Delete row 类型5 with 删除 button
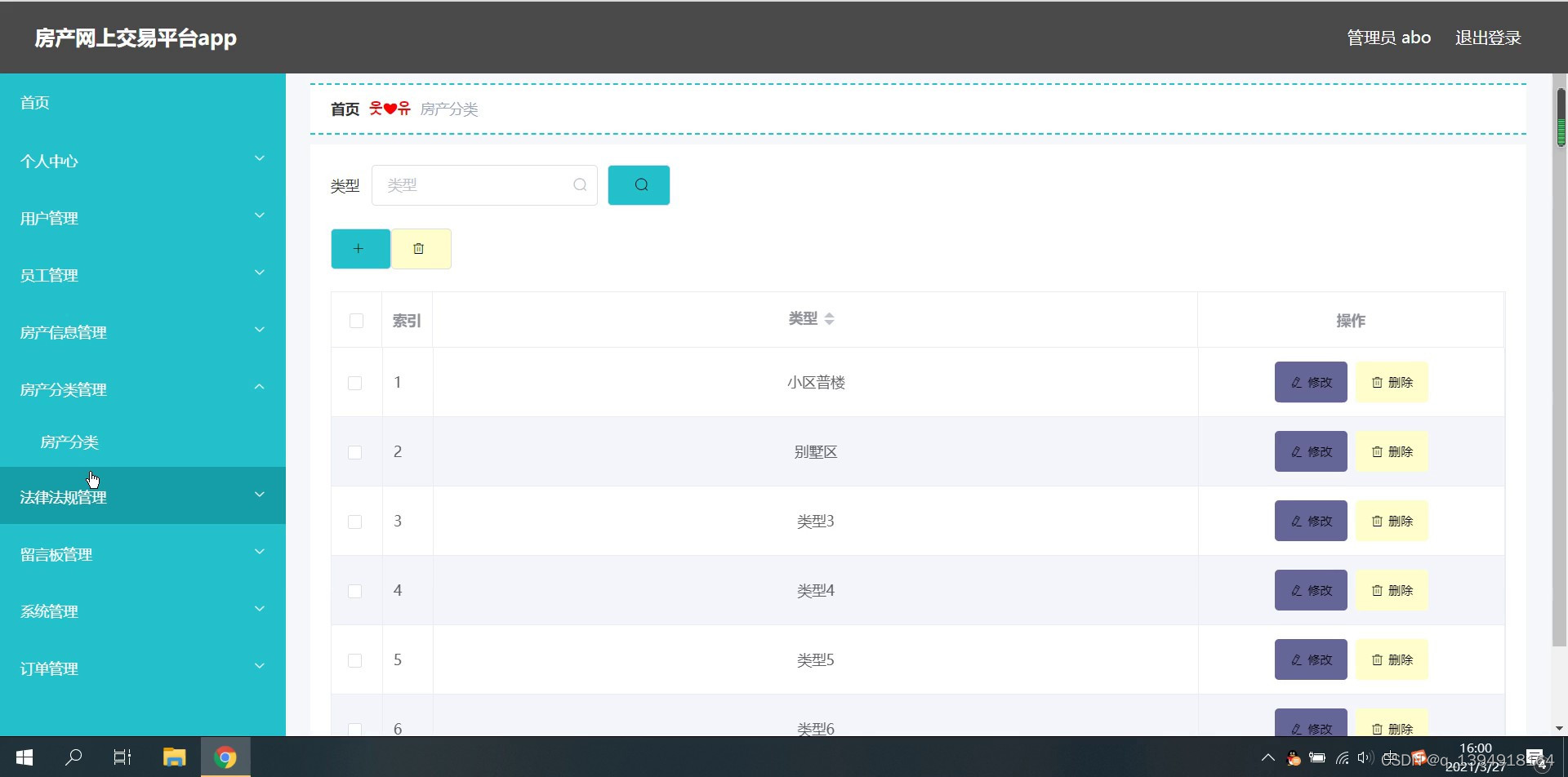Screen dimensions: 1568x777 click(x=1392, y=659)
